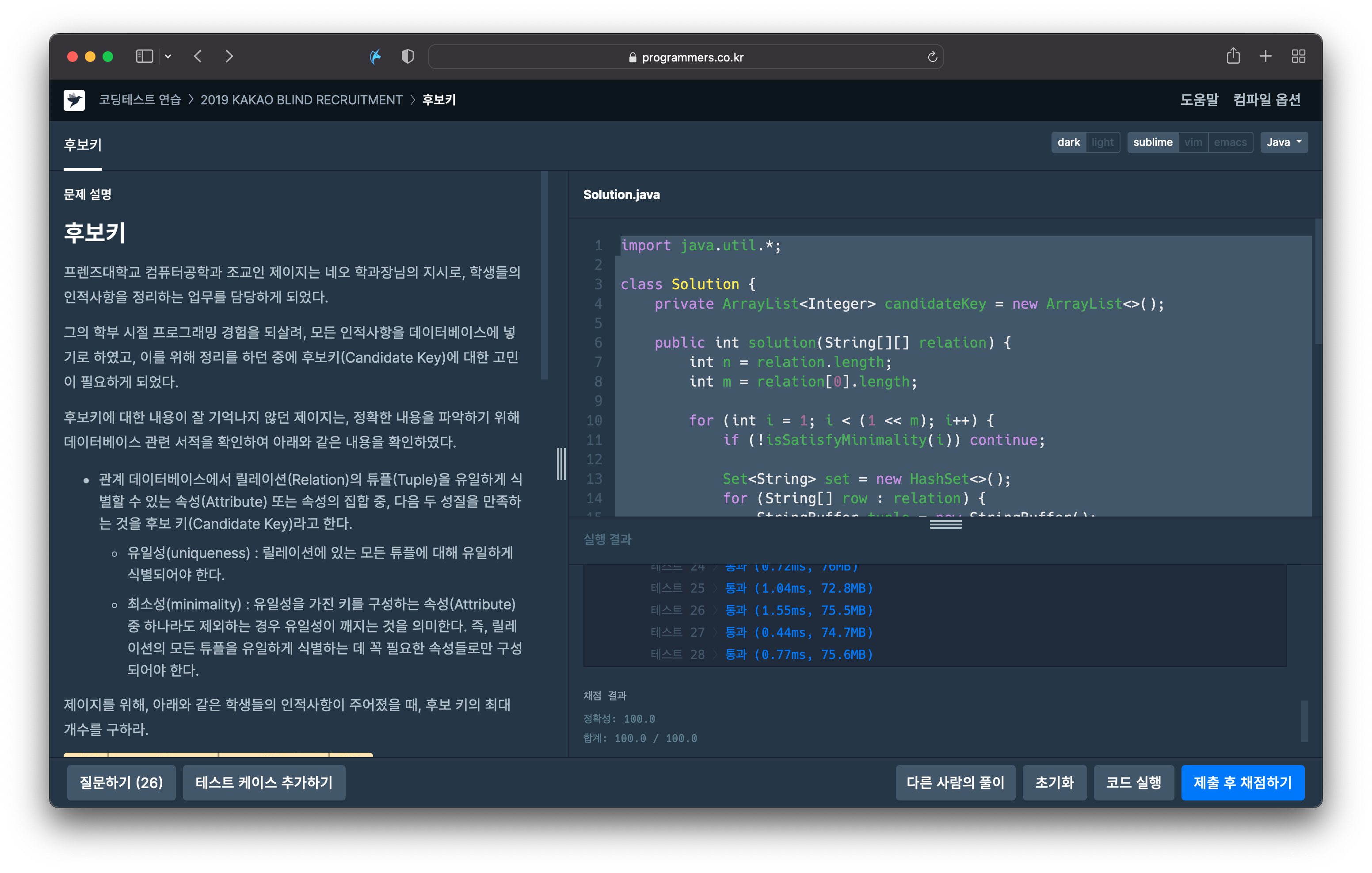
Task: Open the sidebar options chevron
Action: 168,57
